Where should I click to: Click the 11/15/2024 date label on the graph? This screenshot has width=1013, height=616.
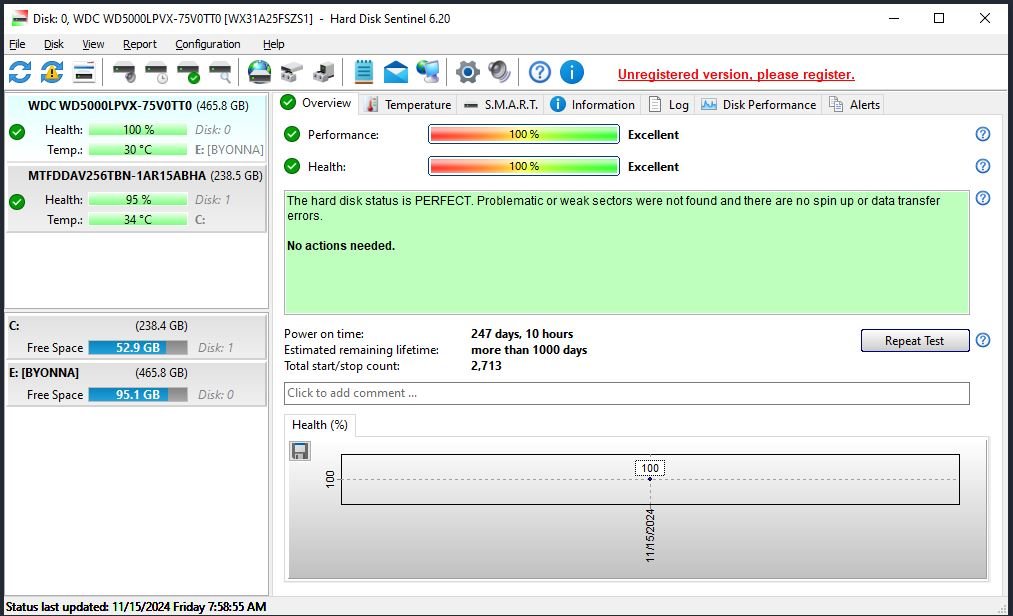[650, 535]
